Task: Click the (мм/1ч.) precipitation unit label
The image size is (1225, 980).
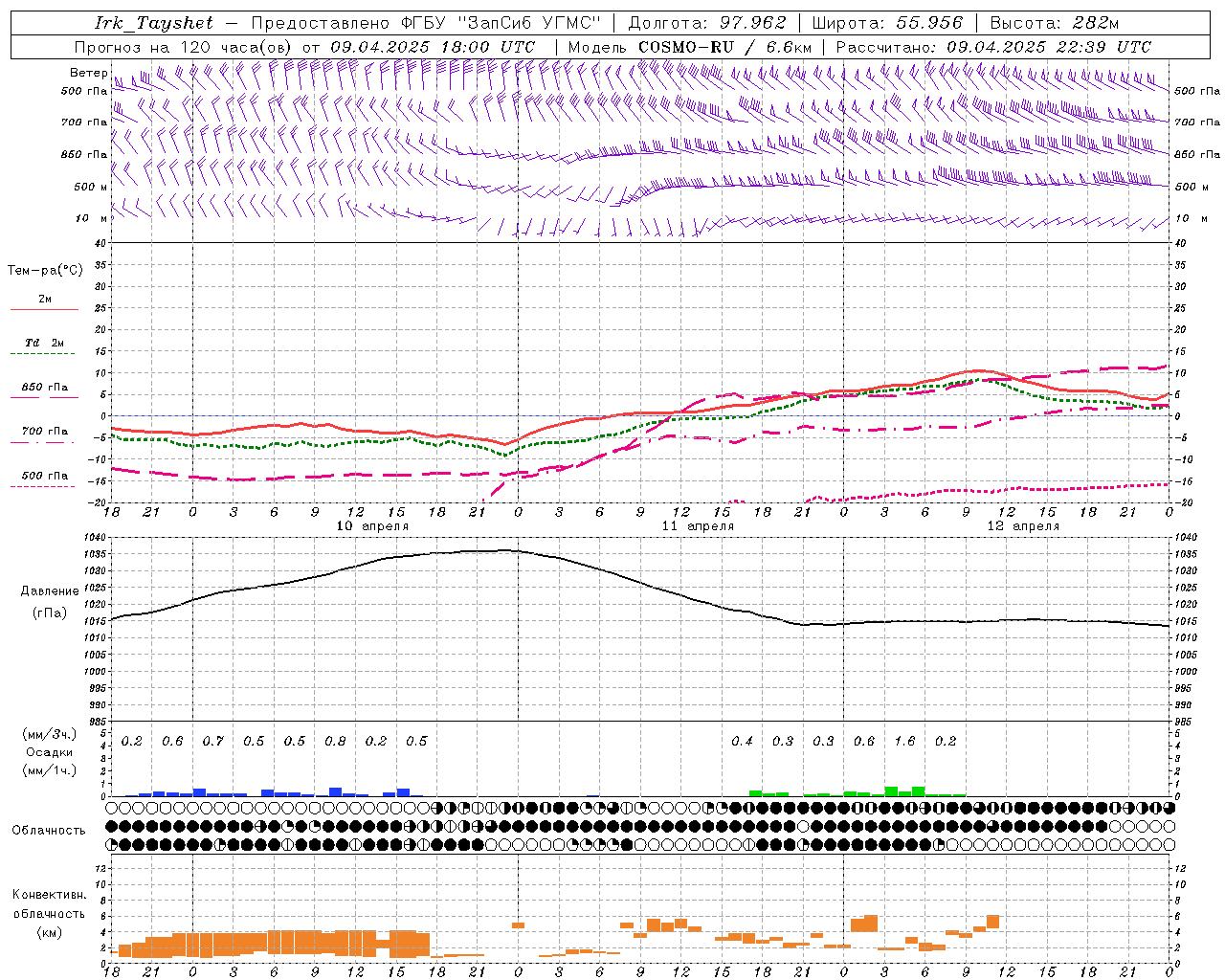Action: click(x=49, y=770)
